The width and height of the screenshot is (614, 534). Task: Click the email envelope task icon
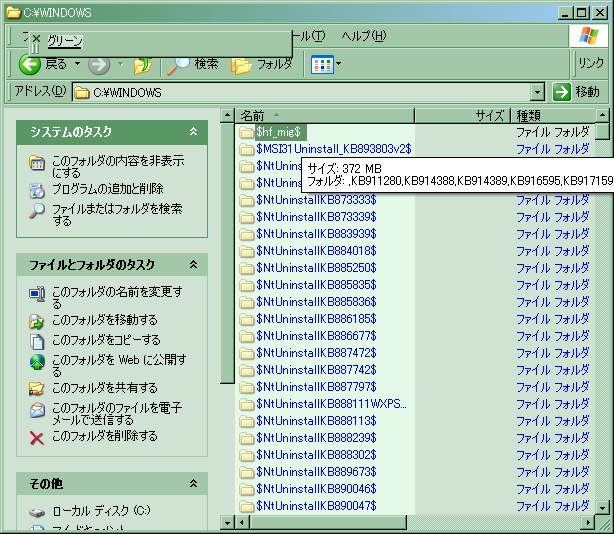coord(37,410)
